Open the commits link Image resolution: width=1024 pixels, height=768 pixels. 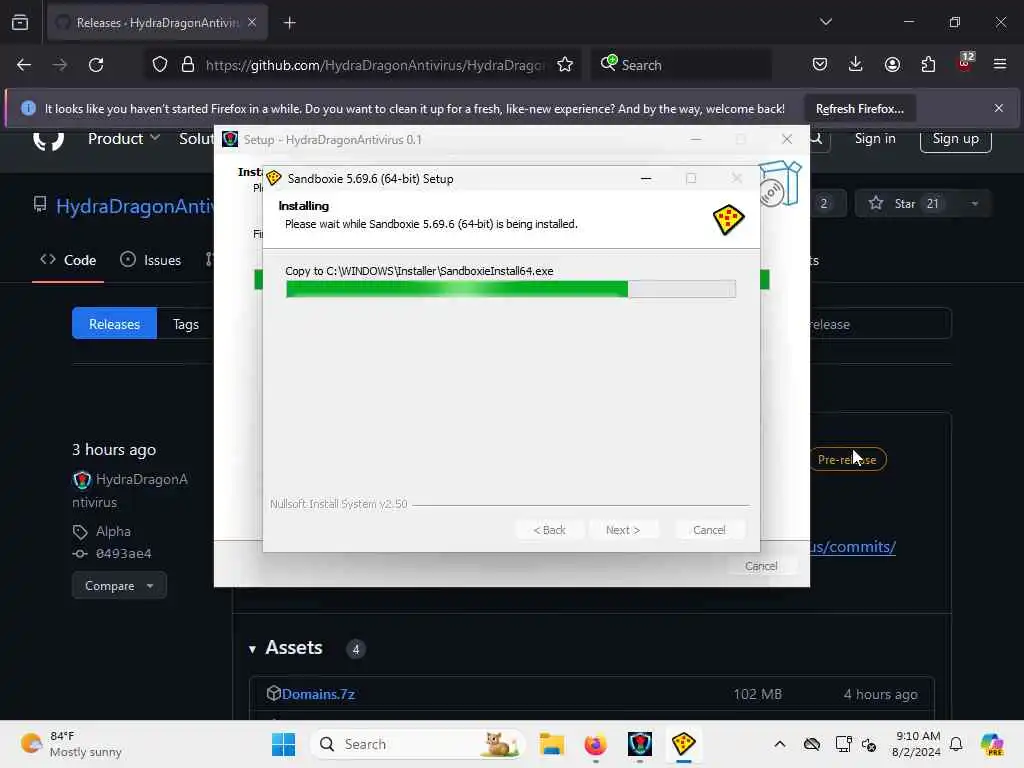(x=853, y=547)
